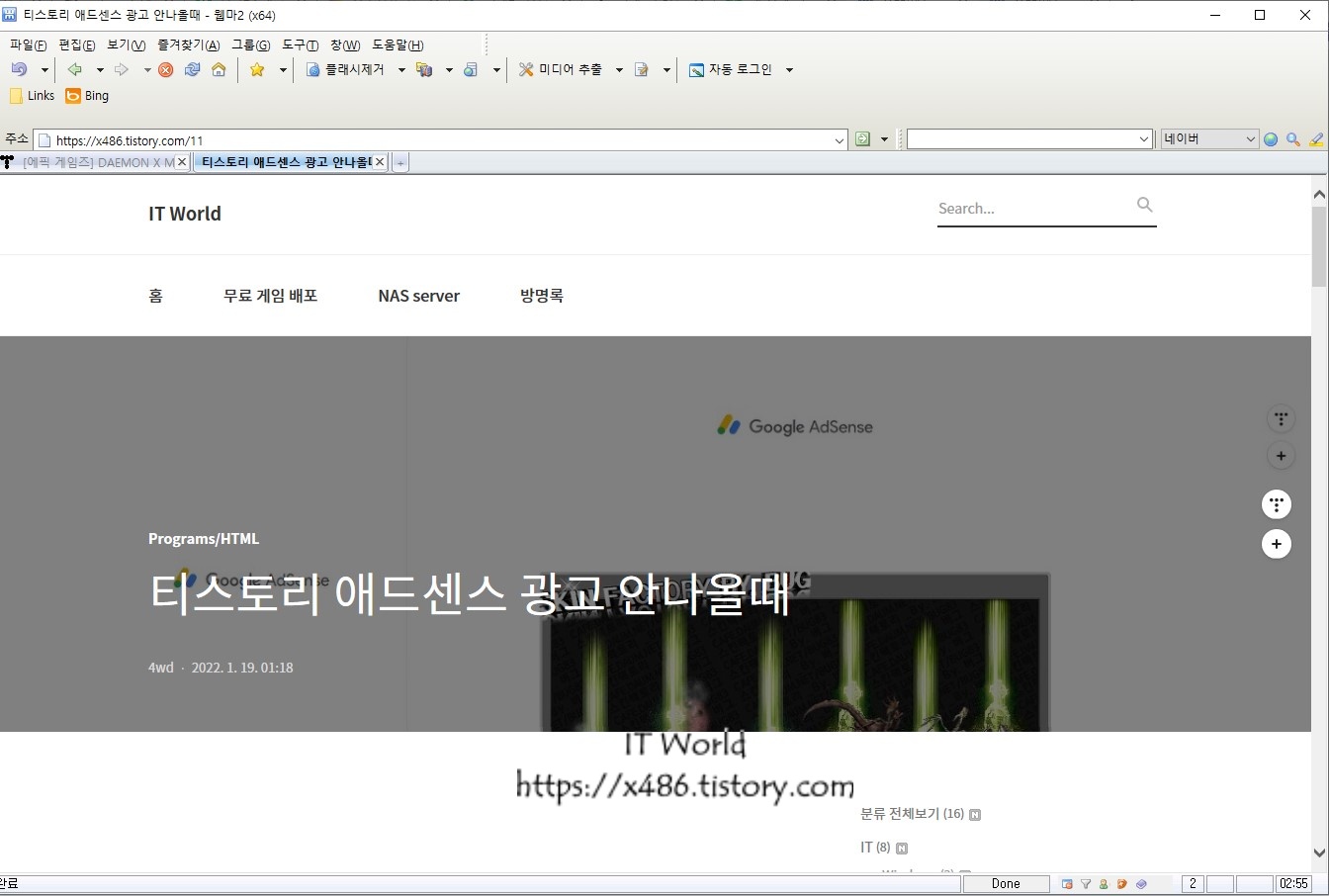Click the 자동 로그인 toolbar button

tap(730, 69)
